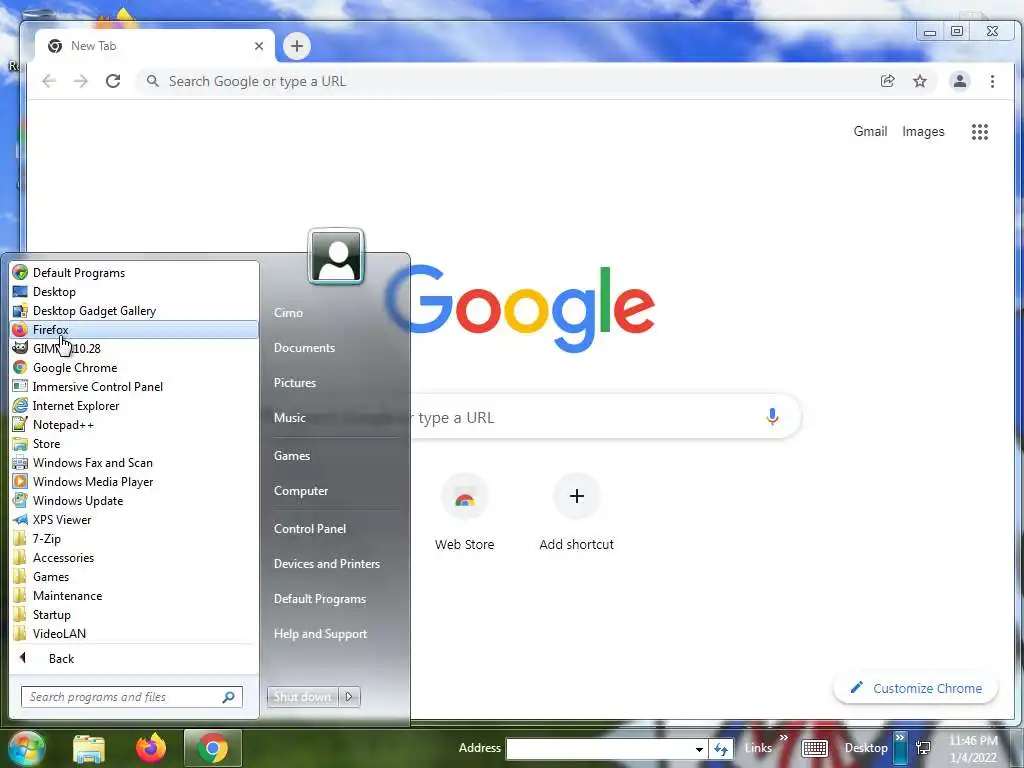Image resolution: width=1024 pixels, height=768 pixels.
Task: Open Windows Update
Action: coord(135,501)
